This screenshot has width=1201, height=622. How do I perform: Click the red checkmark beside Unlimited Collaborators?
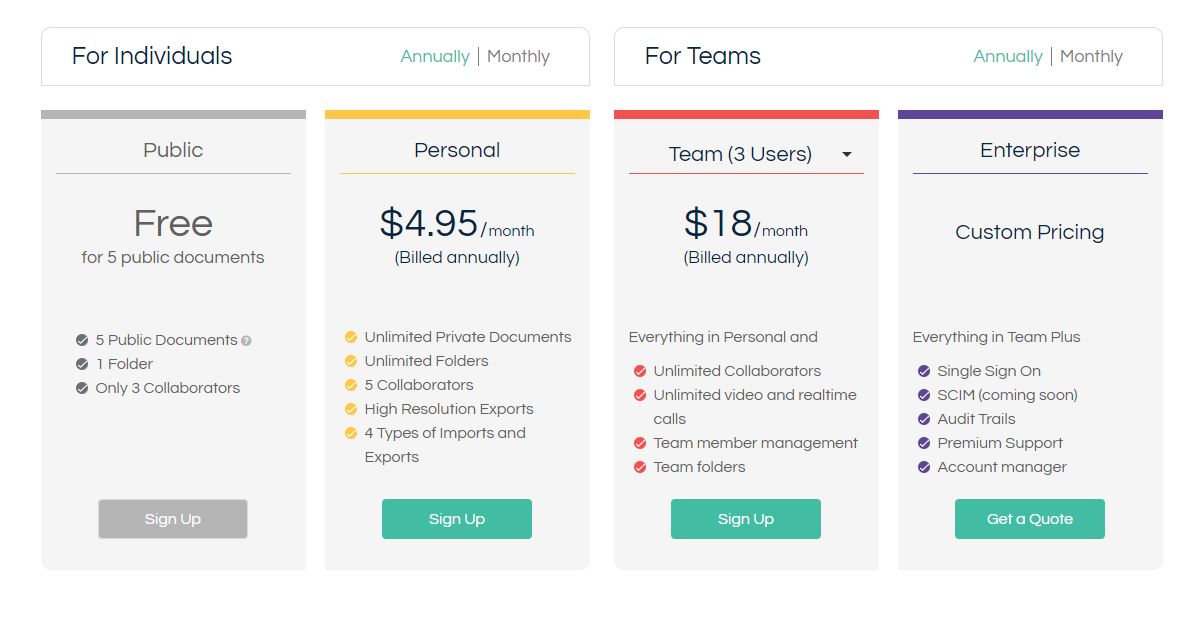click(x=640, y=371)
